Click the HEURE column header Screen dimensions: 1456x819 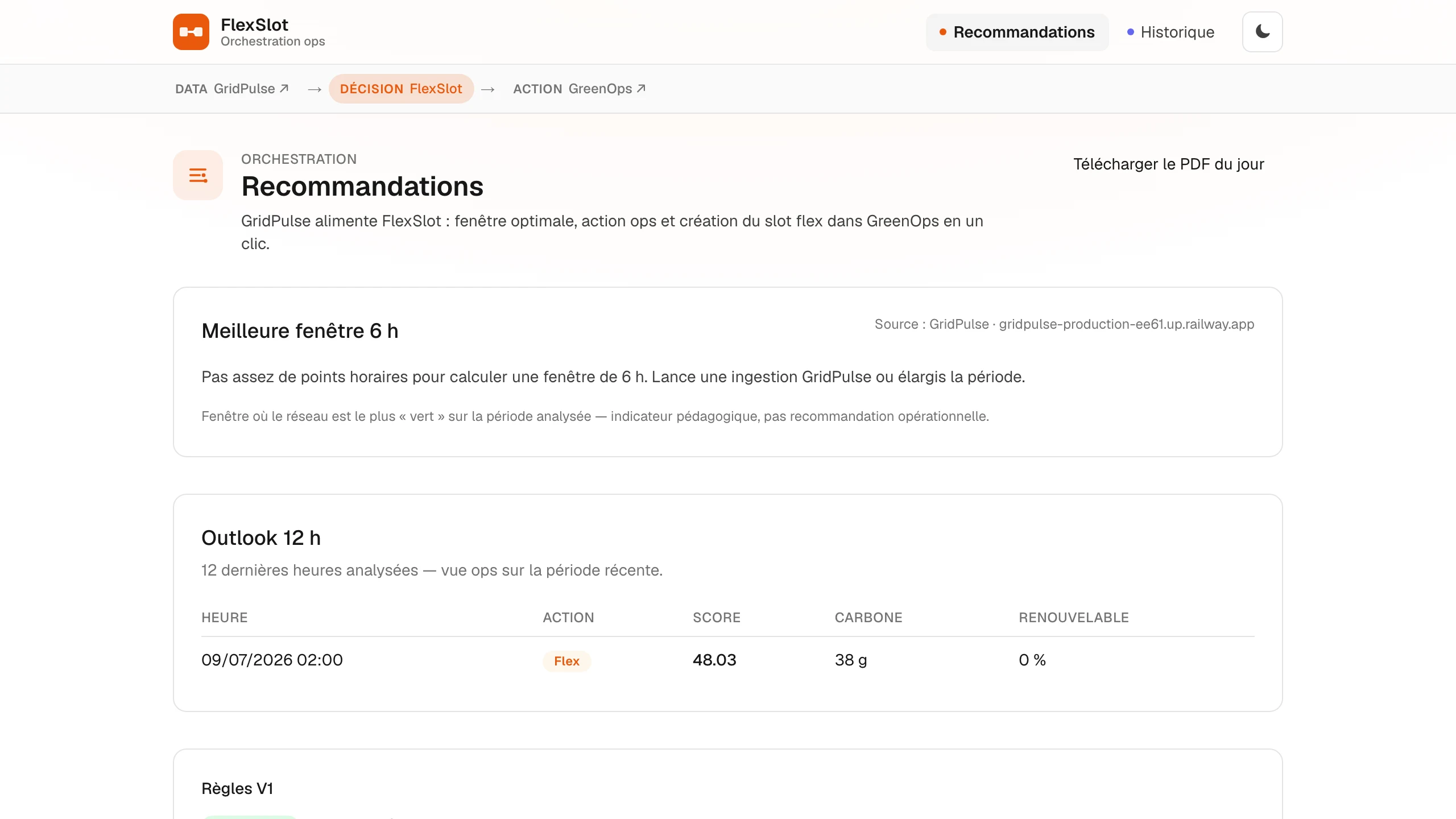click(225, 618)
